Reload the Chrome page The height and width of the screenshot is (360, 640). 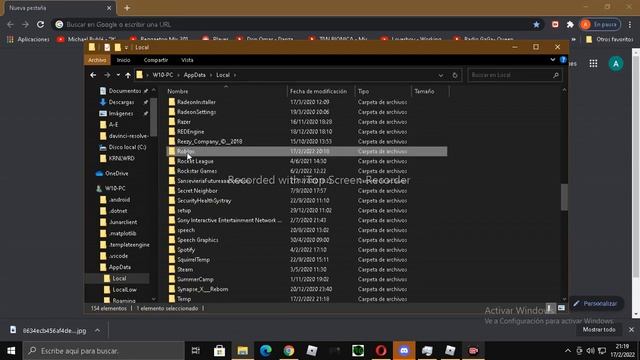(x=40, y=24)
